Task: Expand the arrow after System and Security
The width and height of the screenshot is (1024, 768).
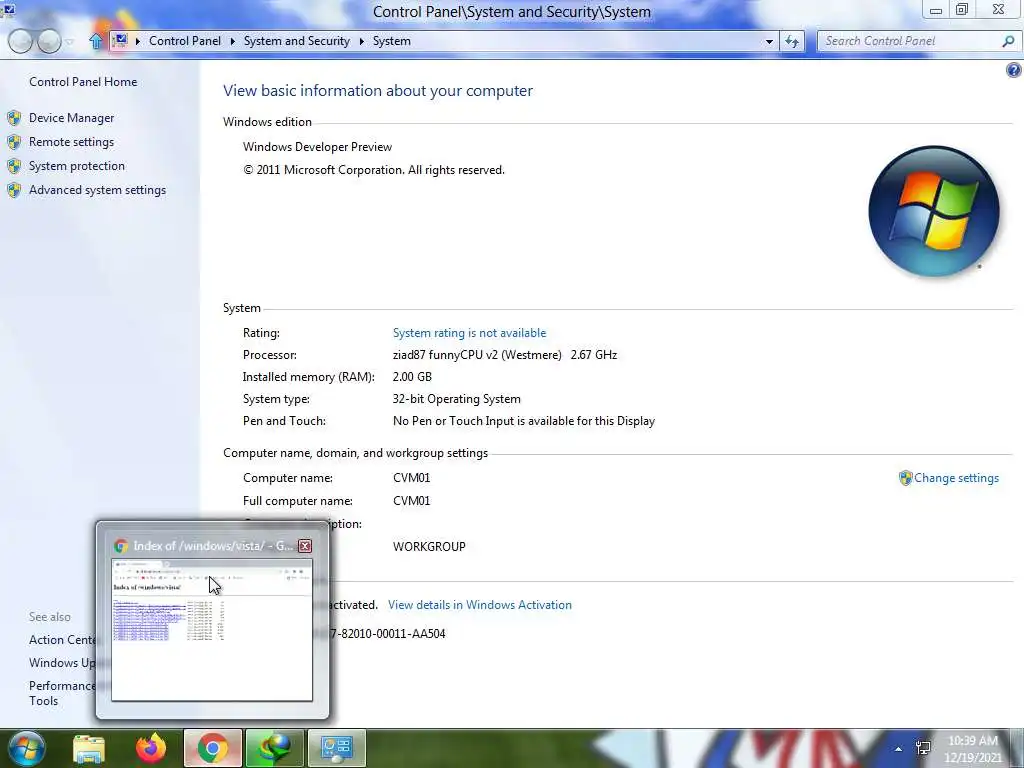Action: [361, 41]
